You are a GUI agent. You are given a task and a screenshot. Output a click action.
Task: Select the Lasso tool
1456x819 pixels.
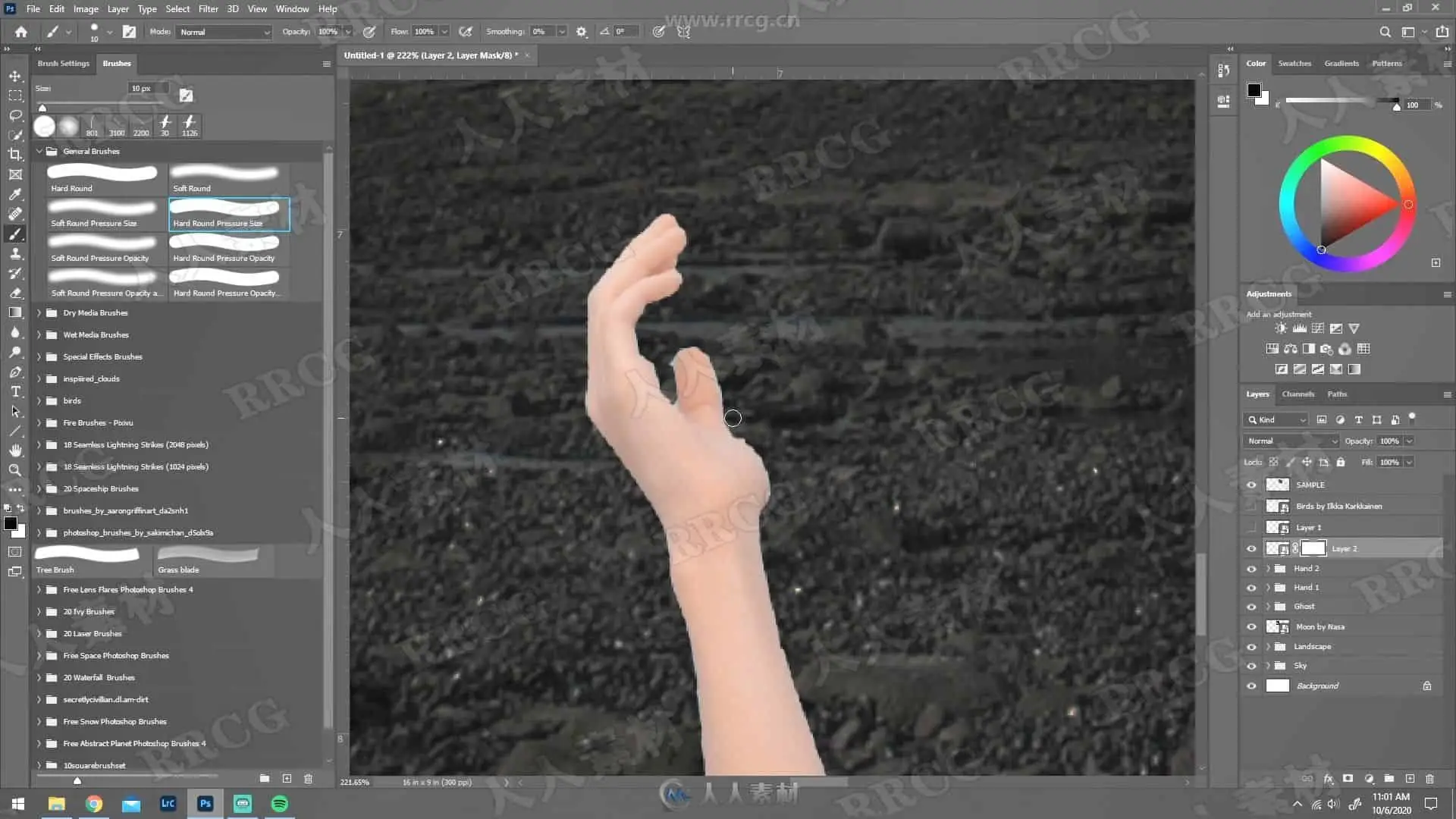pyautogui.click(x=15, y=115)
